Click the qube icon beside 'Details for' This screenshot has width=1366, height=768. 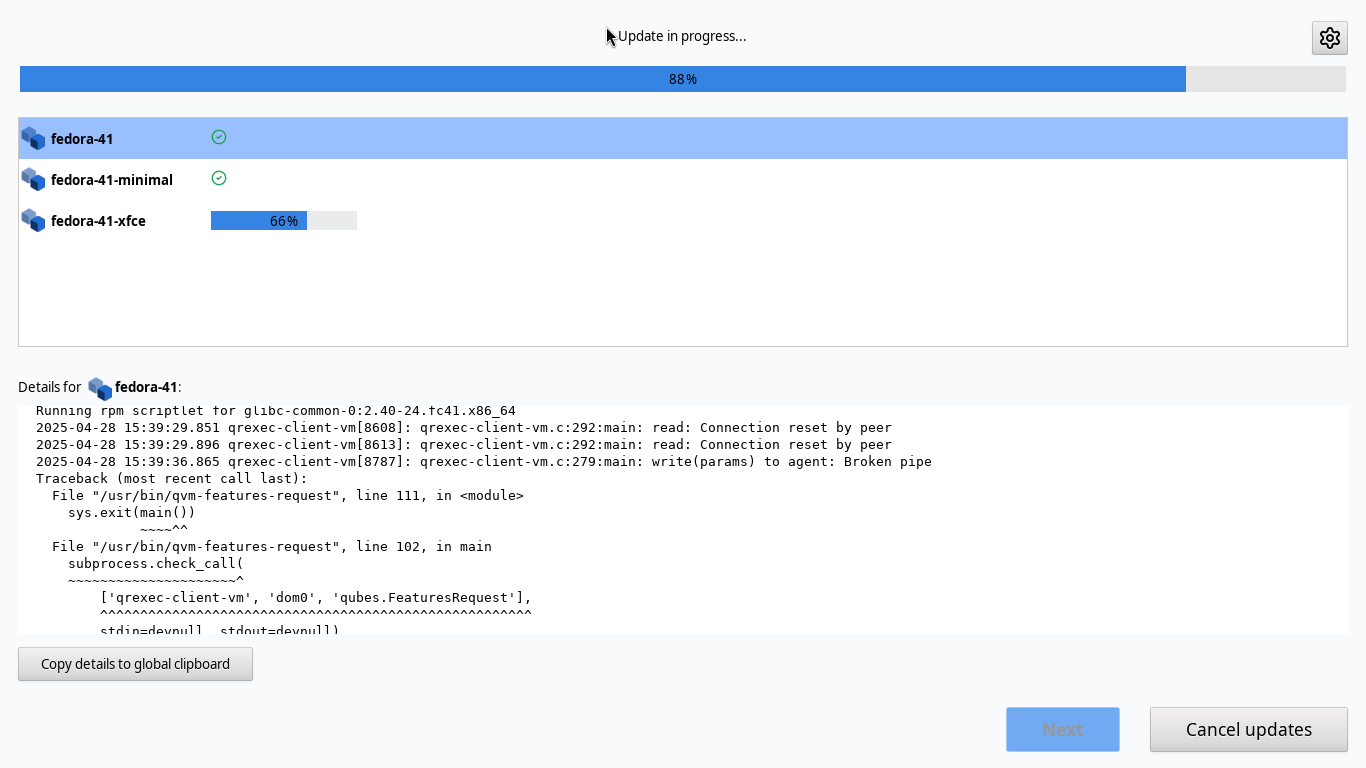click(100, 388)
